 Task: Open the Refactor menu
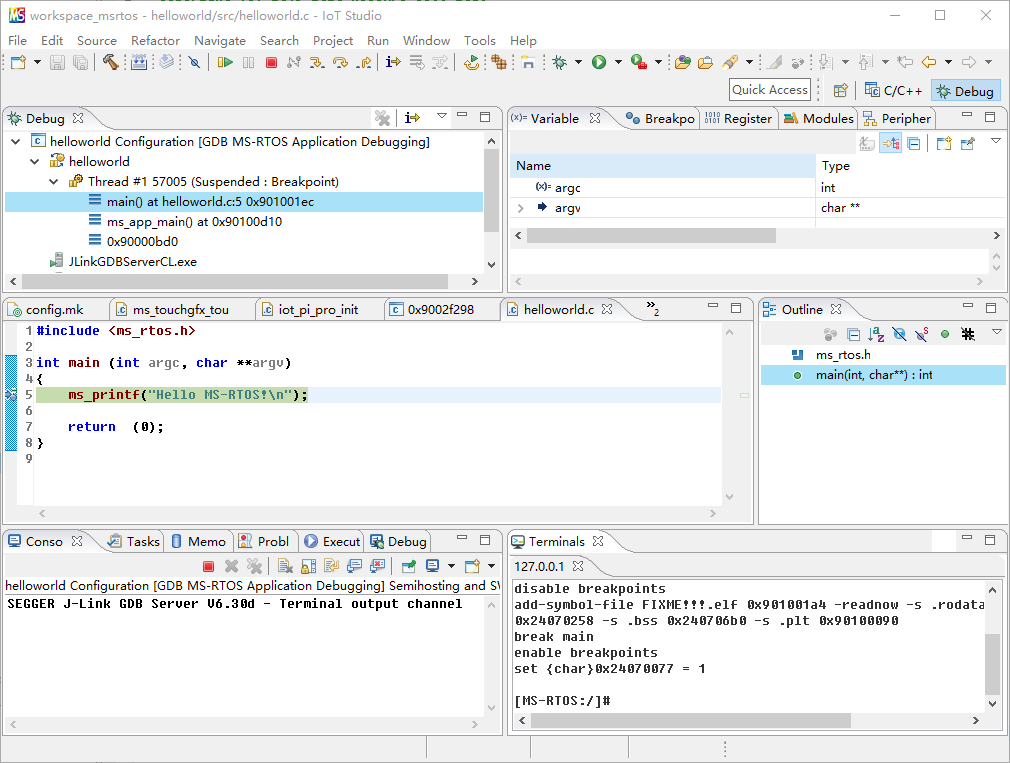(155, 40)
